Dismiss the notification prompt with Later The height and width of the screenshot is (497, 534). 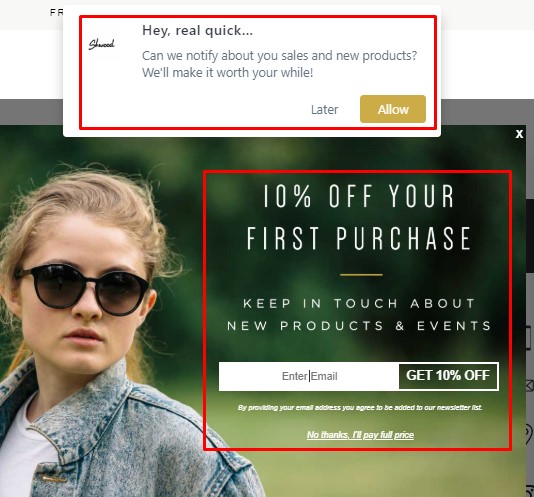pos(324,110)
